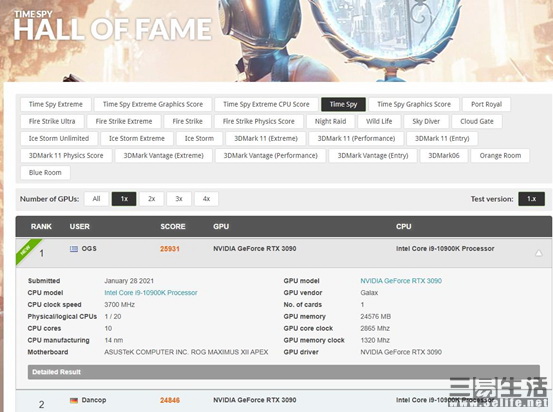
Task: Click the Detailed Result bar
Action: 284,372
